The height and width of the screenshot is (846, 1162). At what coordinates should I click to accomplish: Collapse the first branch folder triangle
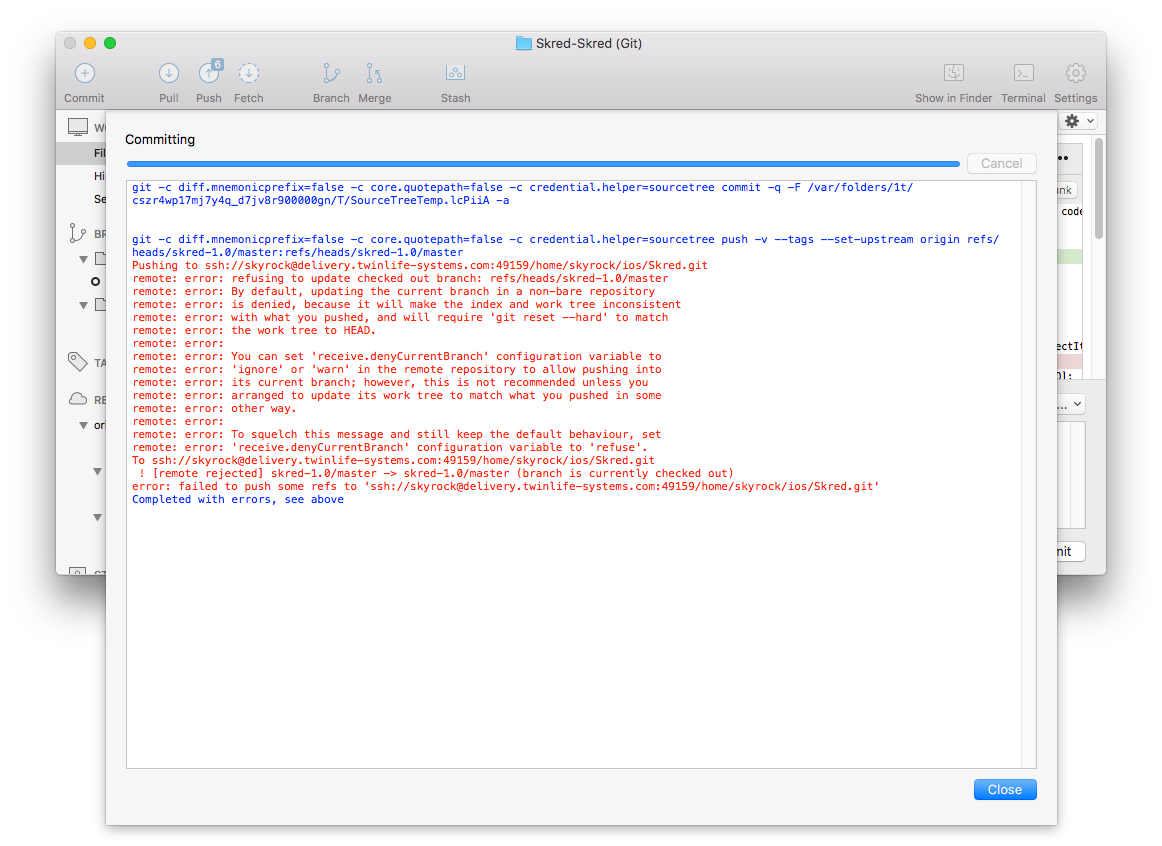(84, 259)
